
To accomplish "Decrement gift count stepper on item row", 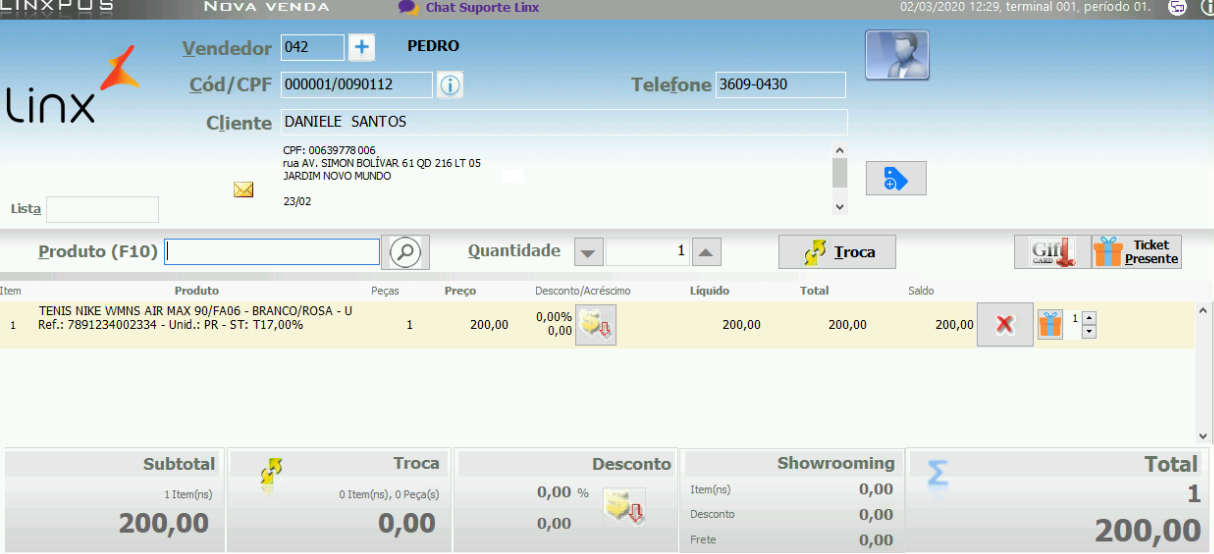I will 1089,331.
